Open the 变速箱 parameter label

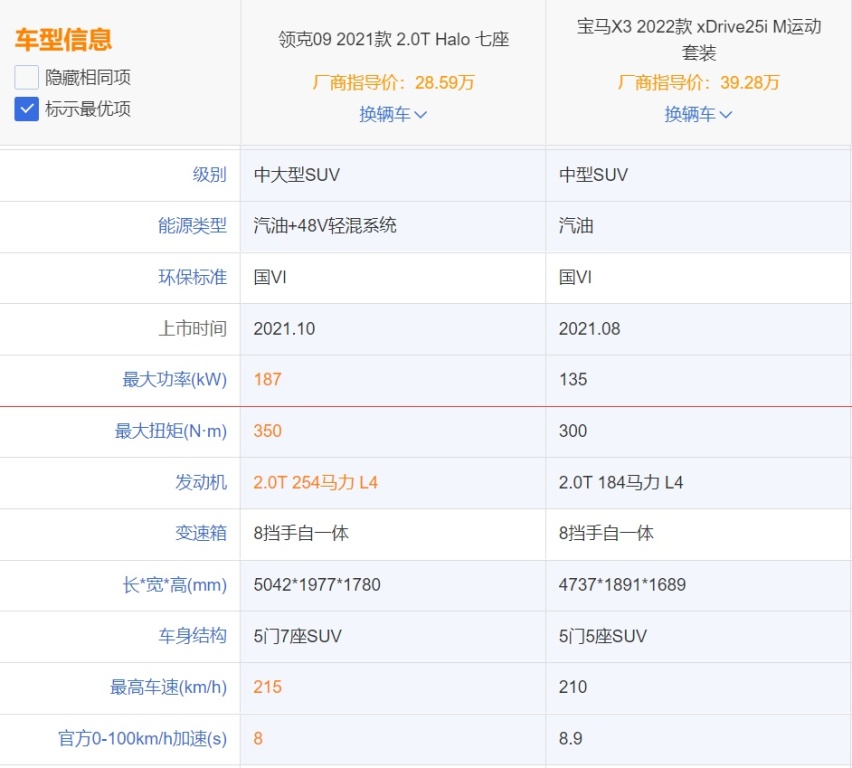201,533
